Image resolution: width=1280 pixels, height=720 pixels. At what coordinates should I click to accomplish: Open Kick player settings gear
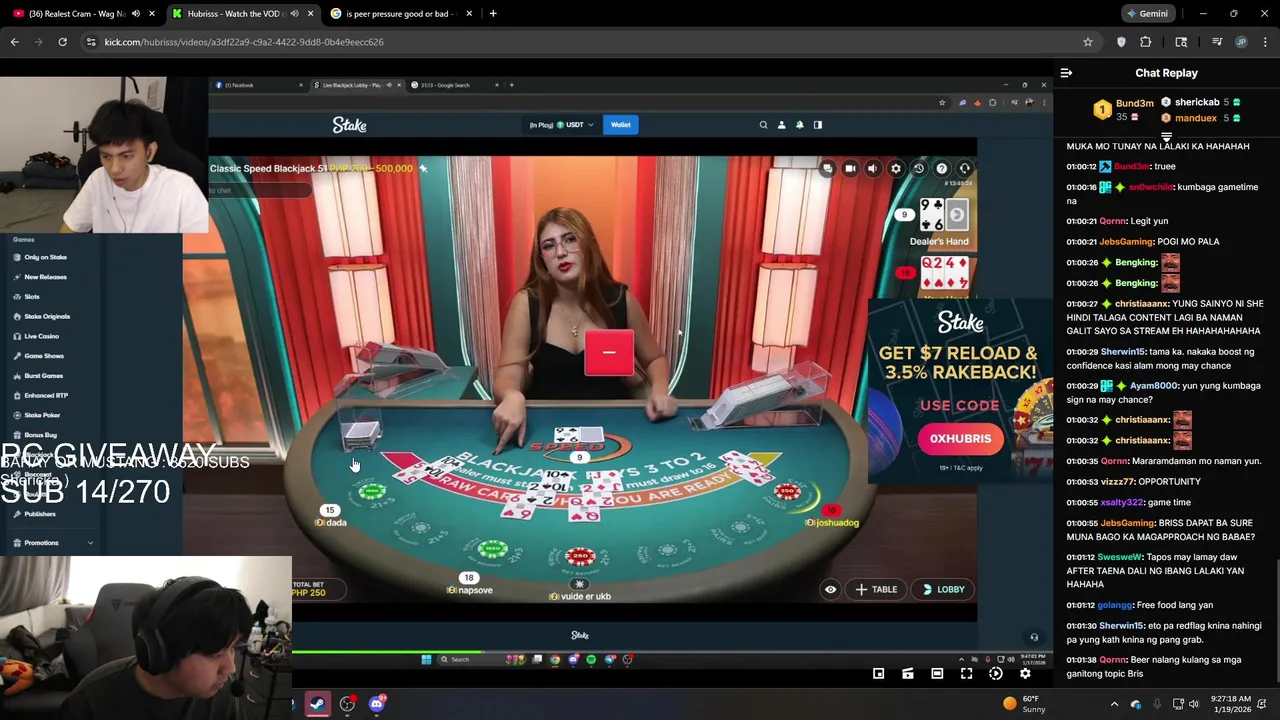(x=1025, y=674)
